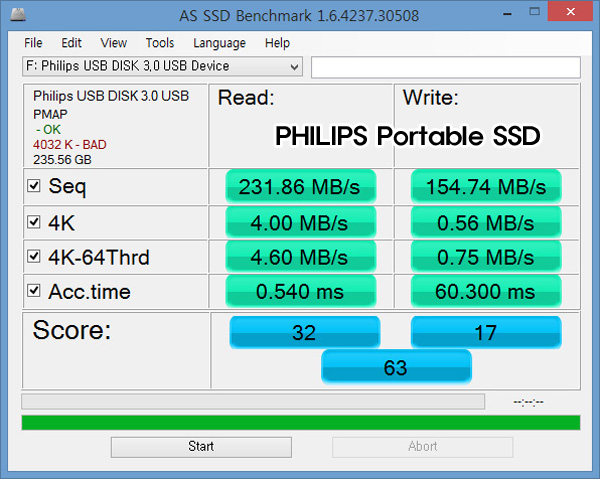Uncheck the 4K test checkbox
Image resolution: width=600 pixels, height=479 pixels.
point(34,222)
